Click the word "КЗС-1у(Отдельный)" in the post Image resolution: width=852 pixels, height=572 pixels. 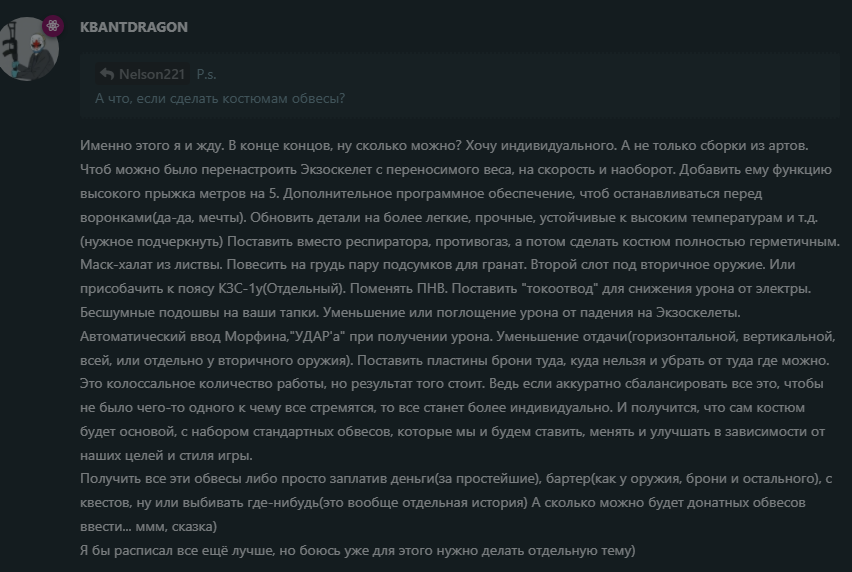pos(282,288)
